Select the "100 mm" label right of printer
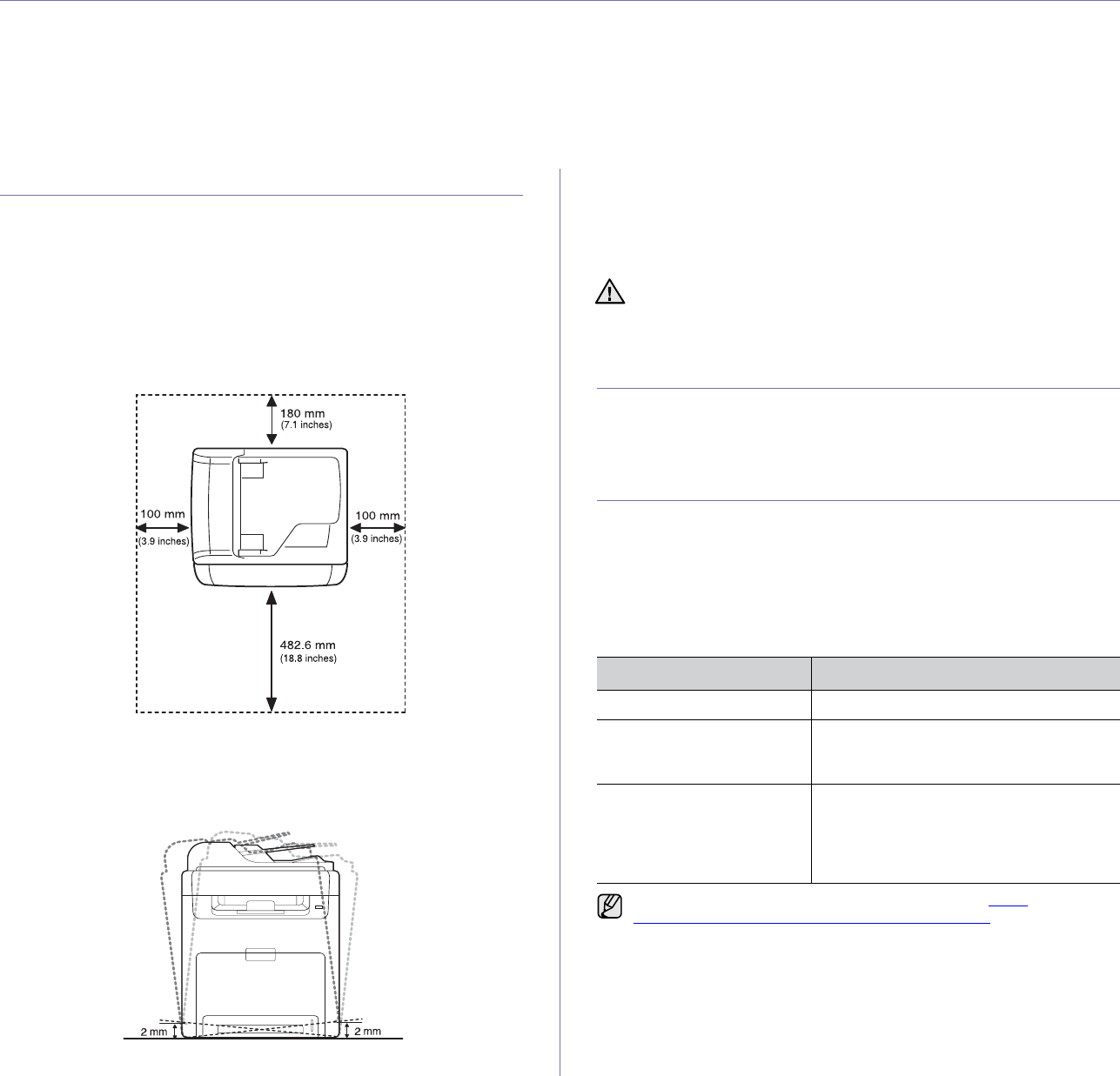 point(377,514)
